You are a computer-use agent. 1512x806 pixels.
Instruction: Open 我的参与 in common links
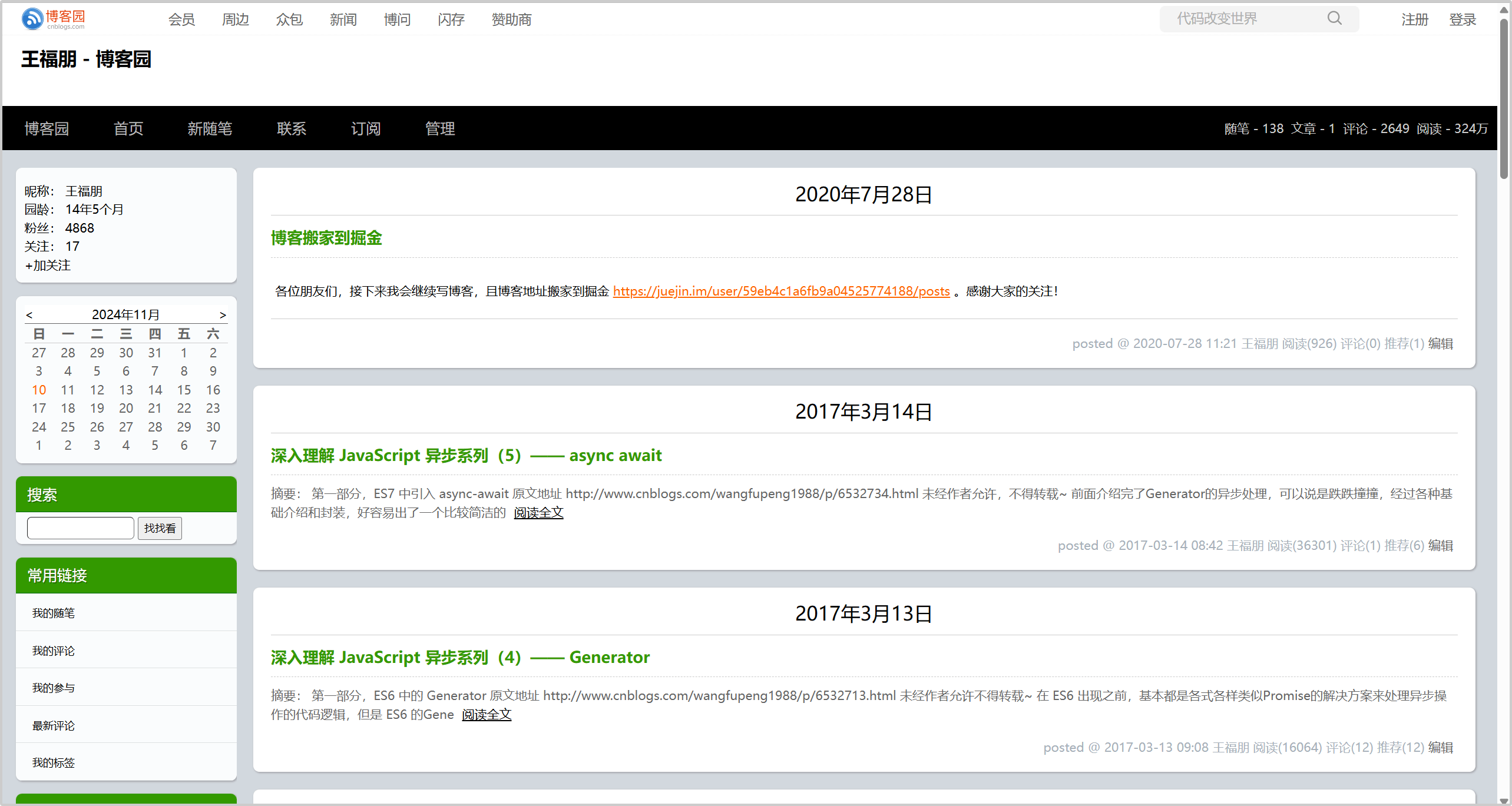click(x=53, y=688)
